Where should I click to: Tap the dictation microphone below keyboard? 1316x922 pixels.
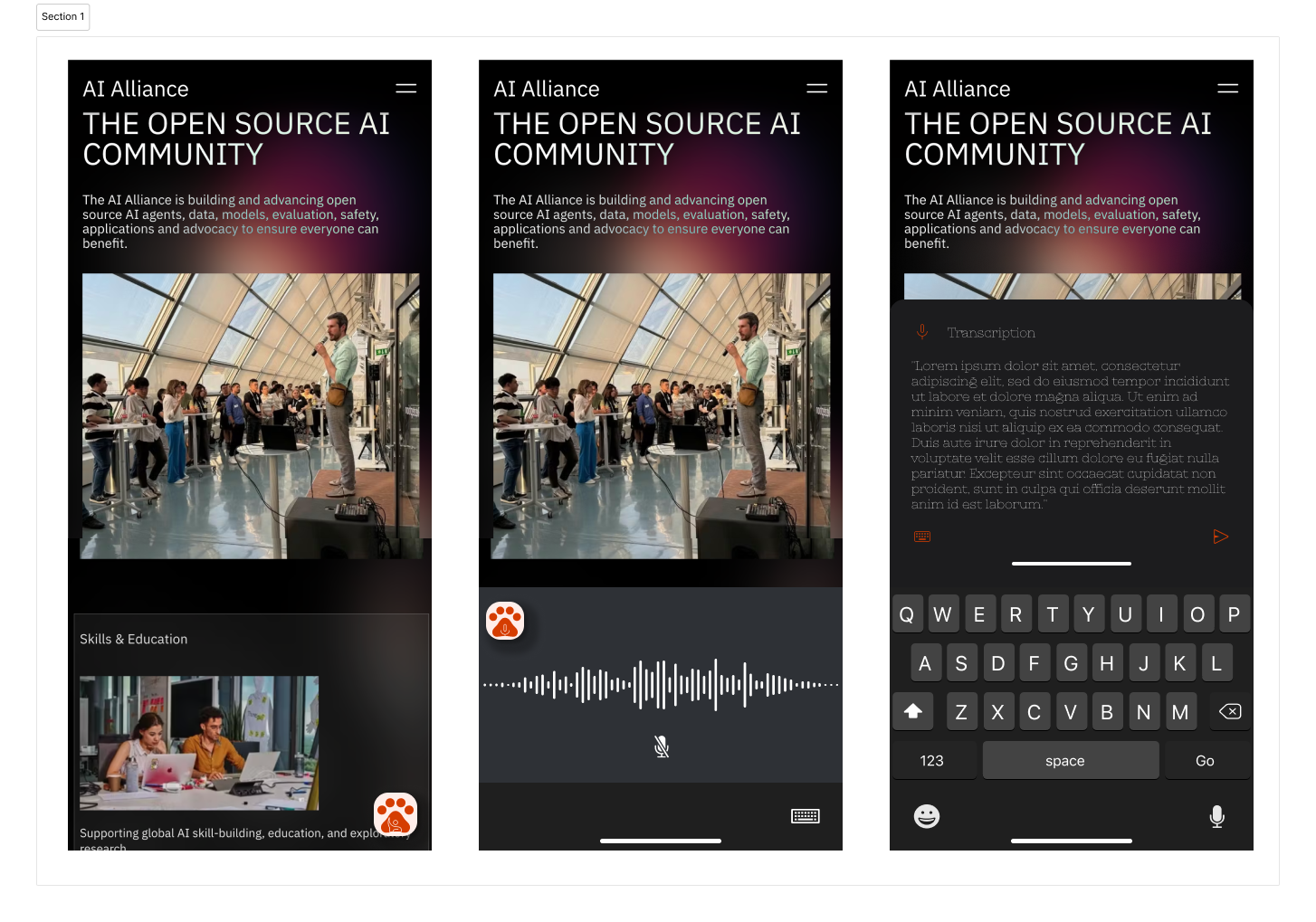pos(1217,816)
